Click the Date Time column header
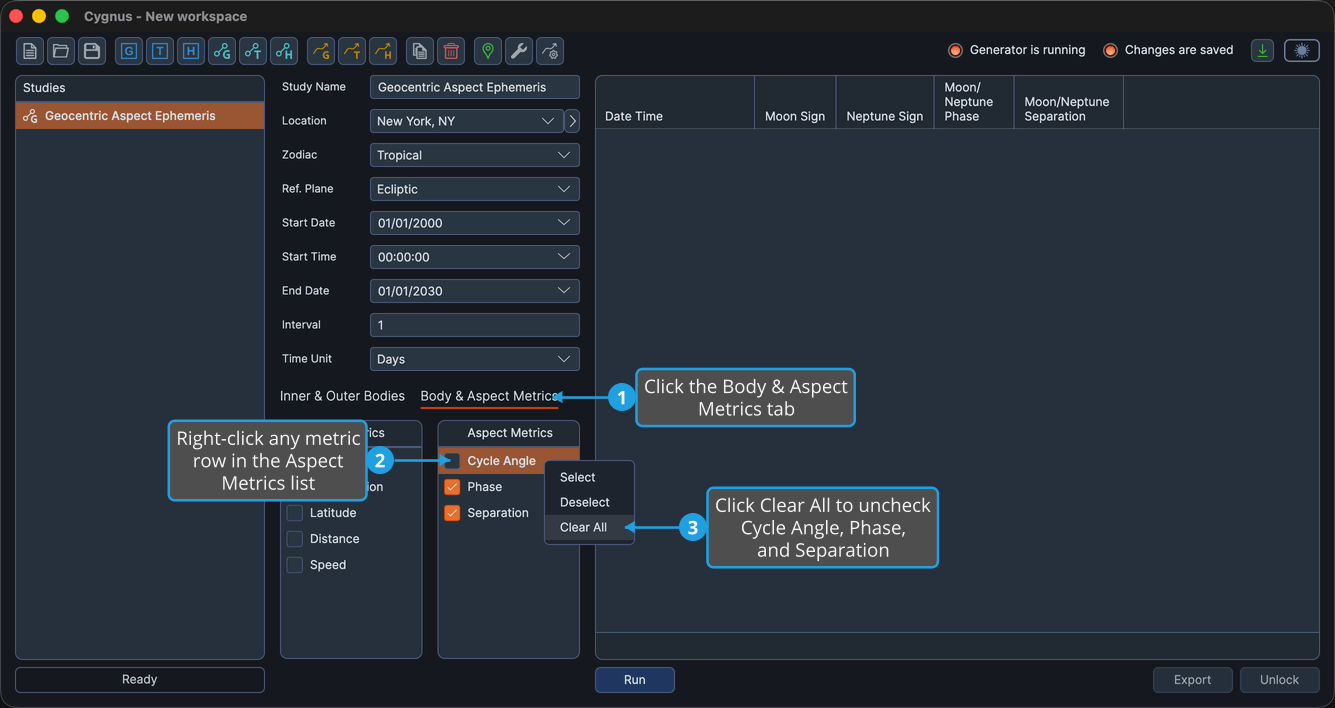 675,102
